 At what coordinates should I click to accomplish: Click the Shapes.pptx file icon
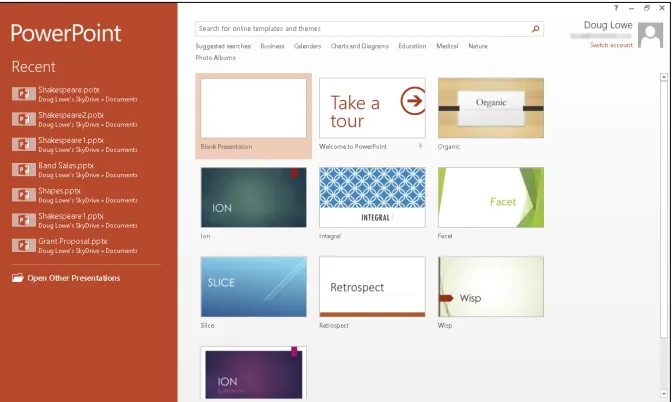(24, 195)
